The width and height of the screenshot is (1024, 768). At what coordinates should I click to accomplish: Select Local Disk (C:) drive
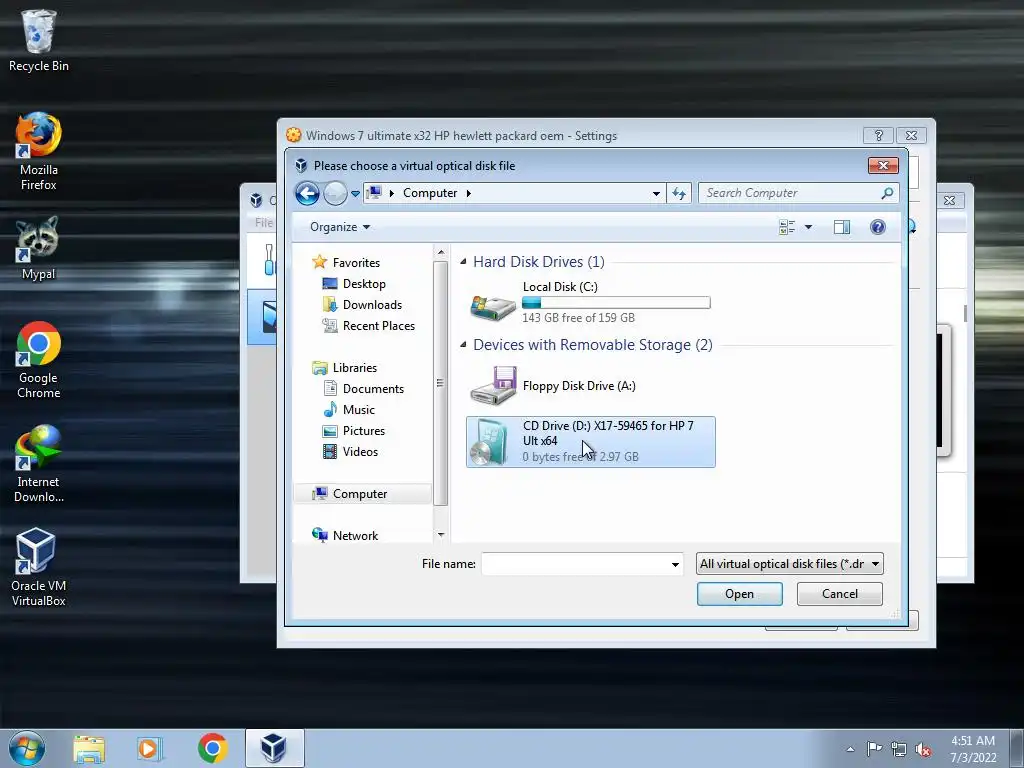click(x=590, y=302)
